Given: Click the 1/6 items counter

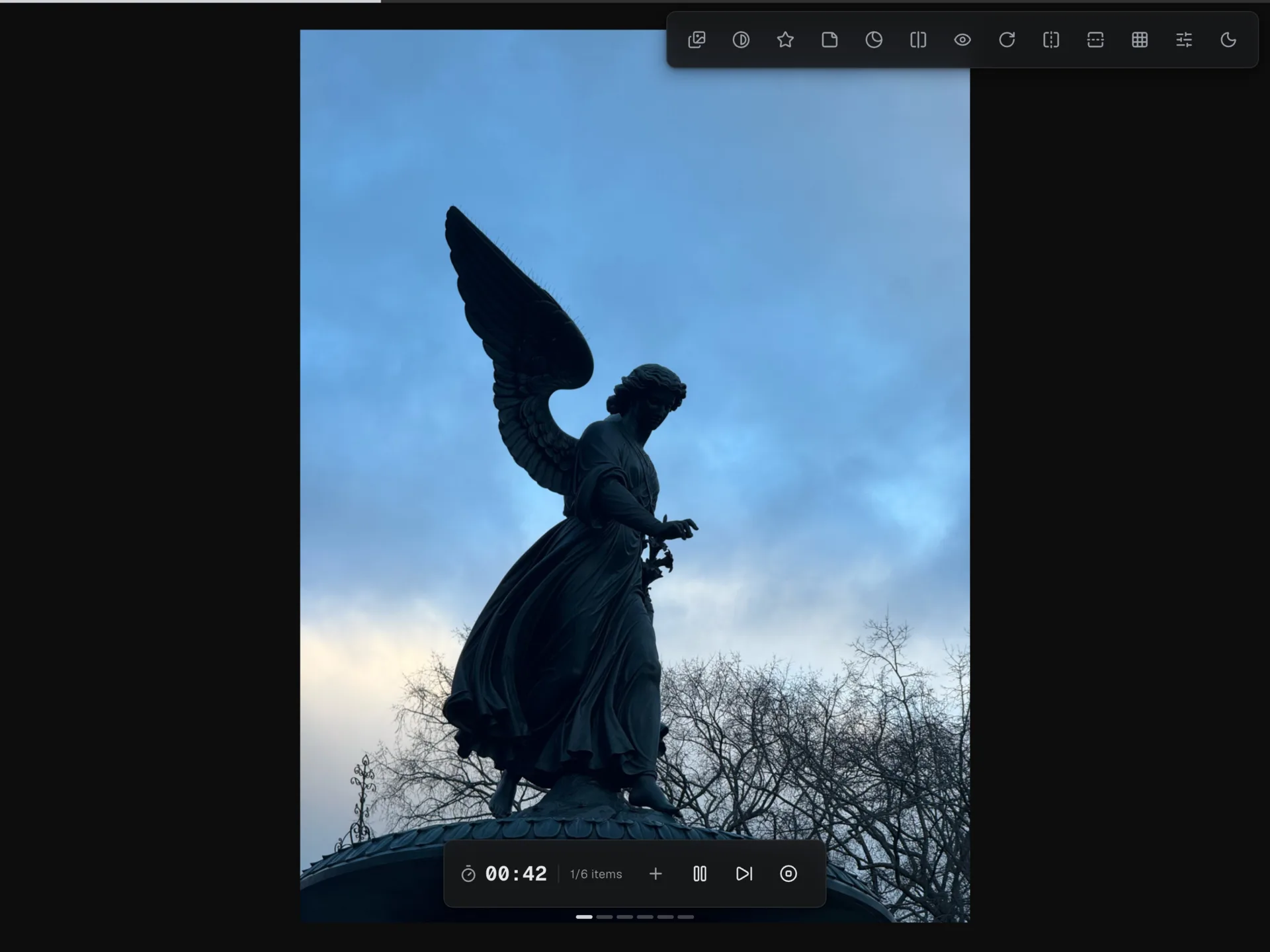Looking at the screenshot, I should point(596,874).
